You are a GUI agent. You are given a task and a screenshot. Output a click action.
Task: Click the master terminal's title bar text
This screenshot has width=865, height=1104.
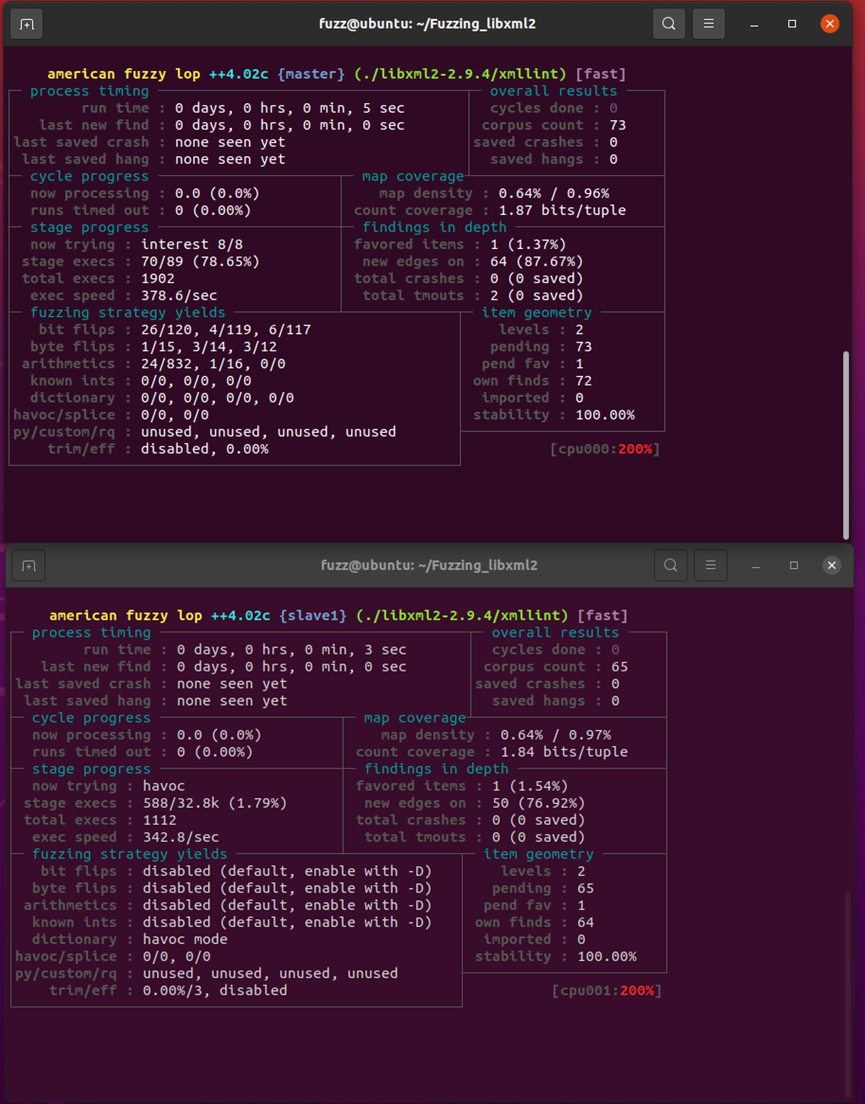[x=428, y=24]
